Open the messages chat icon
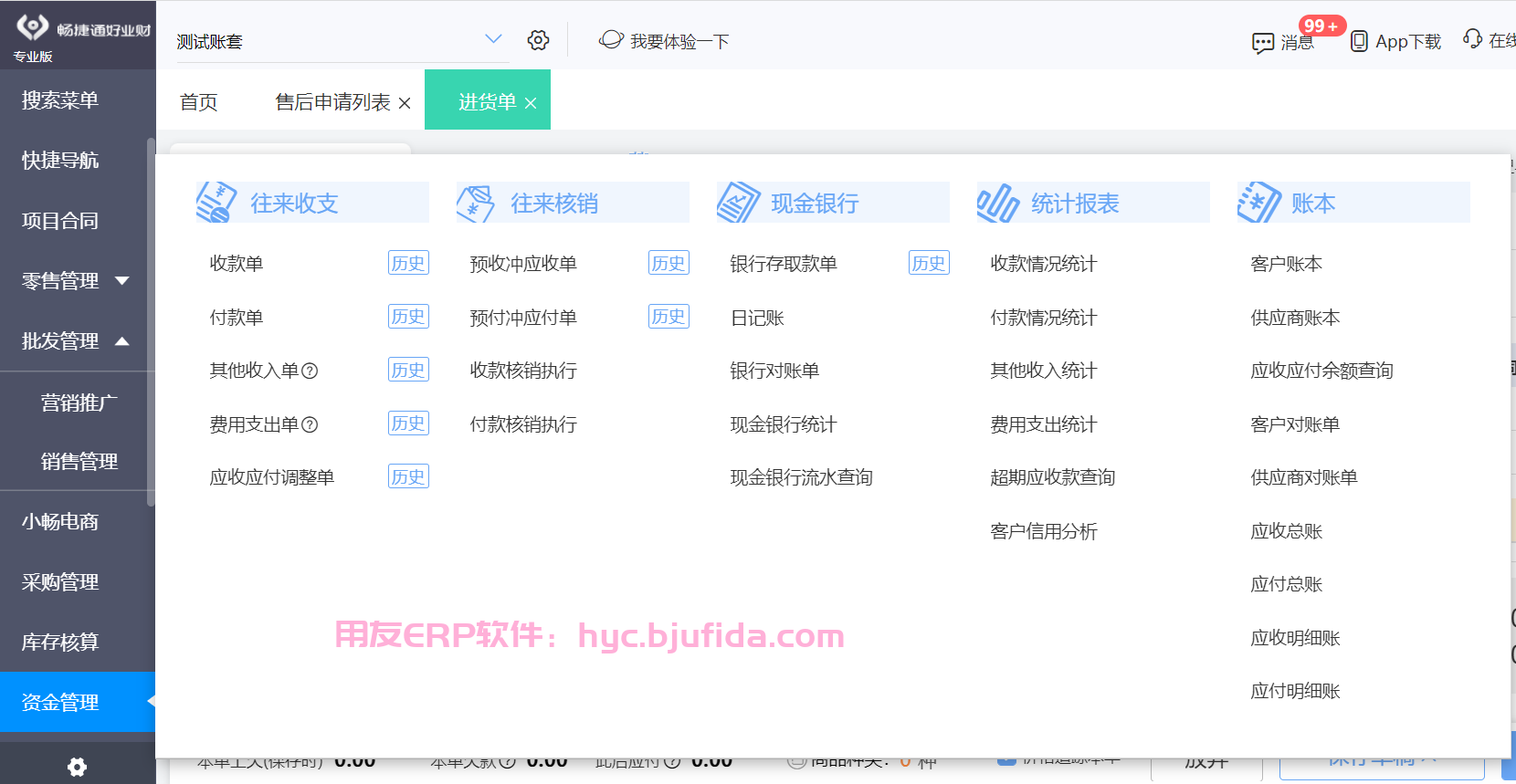Image resolution: width=1516 pixels, height=784 pixels. 1263,43
